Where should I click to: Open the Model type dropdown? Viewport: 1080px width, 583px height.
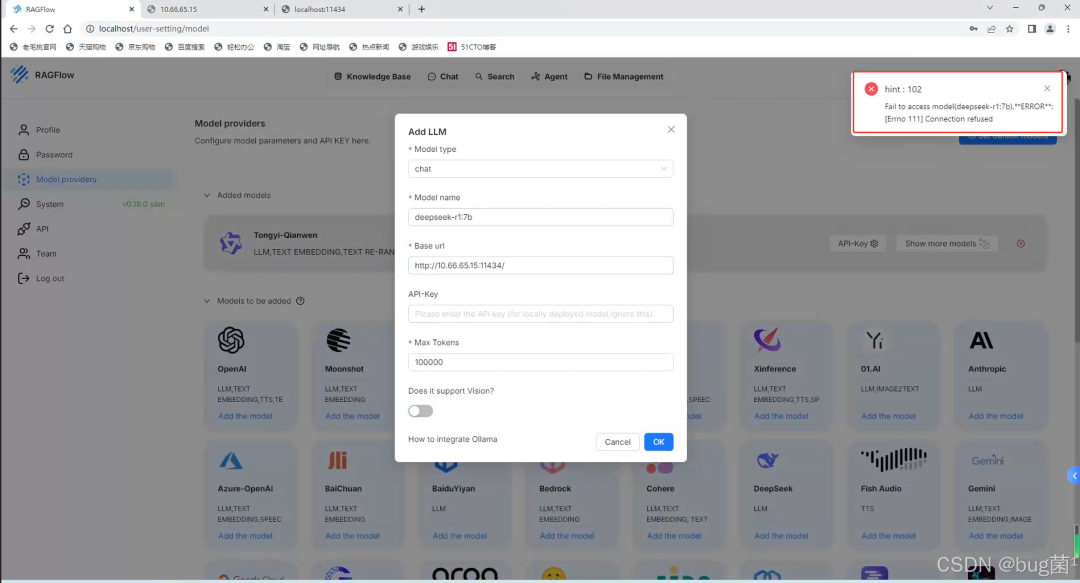point(541,169)
